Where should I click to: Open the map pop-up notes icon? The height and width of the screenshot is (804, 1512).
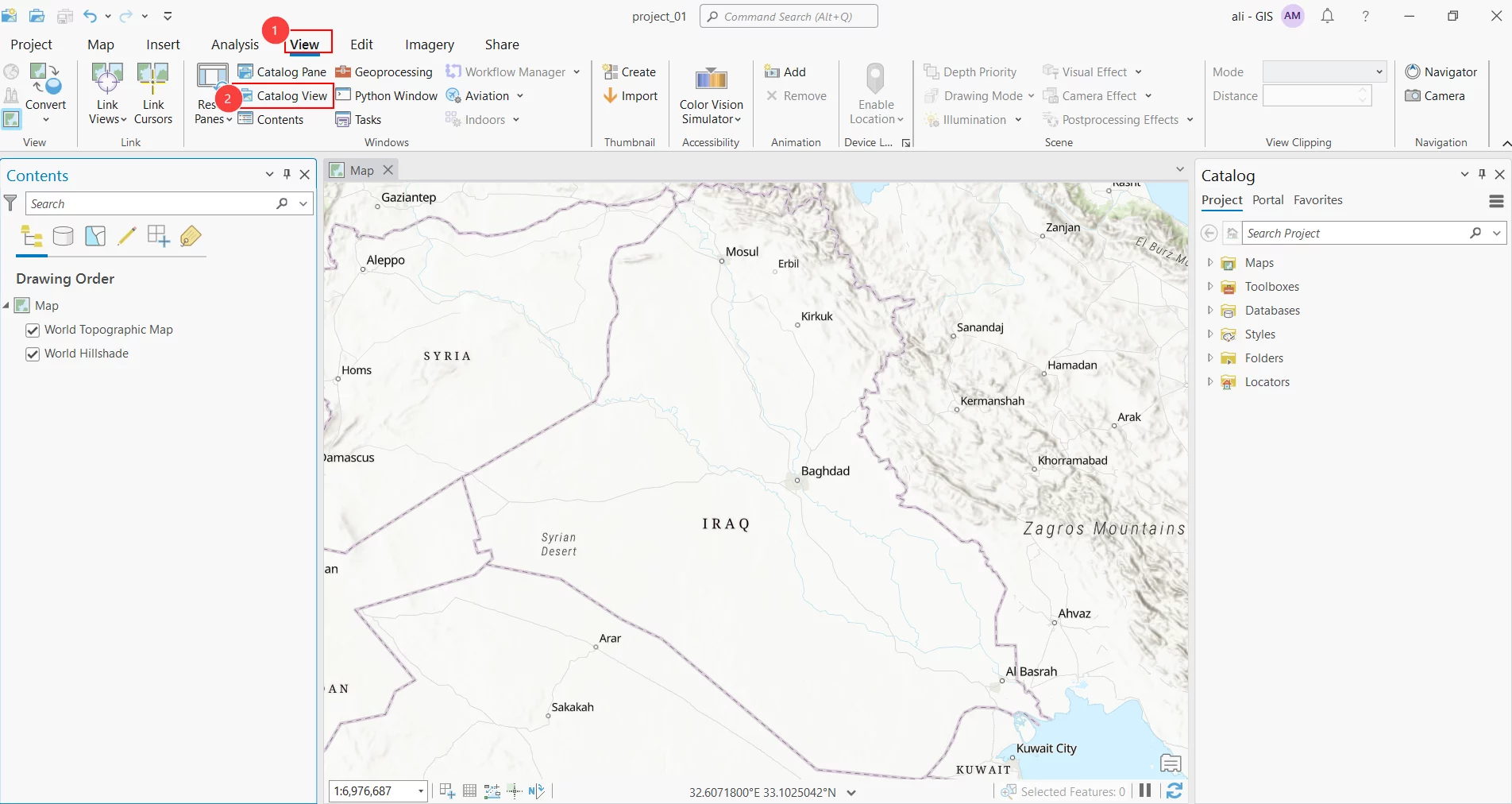click(1171, 763)
